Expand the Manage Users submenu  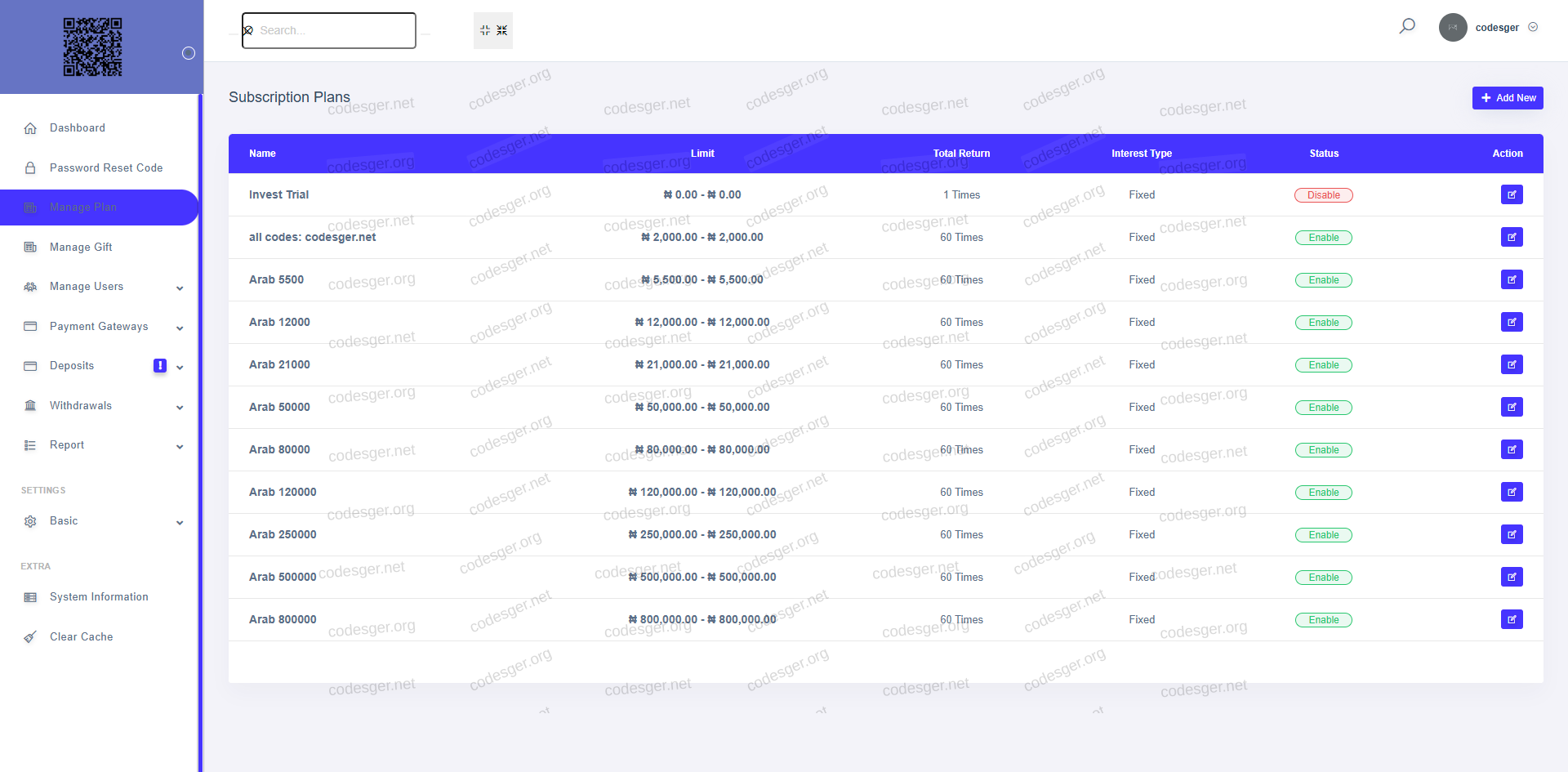click(180, 288)
